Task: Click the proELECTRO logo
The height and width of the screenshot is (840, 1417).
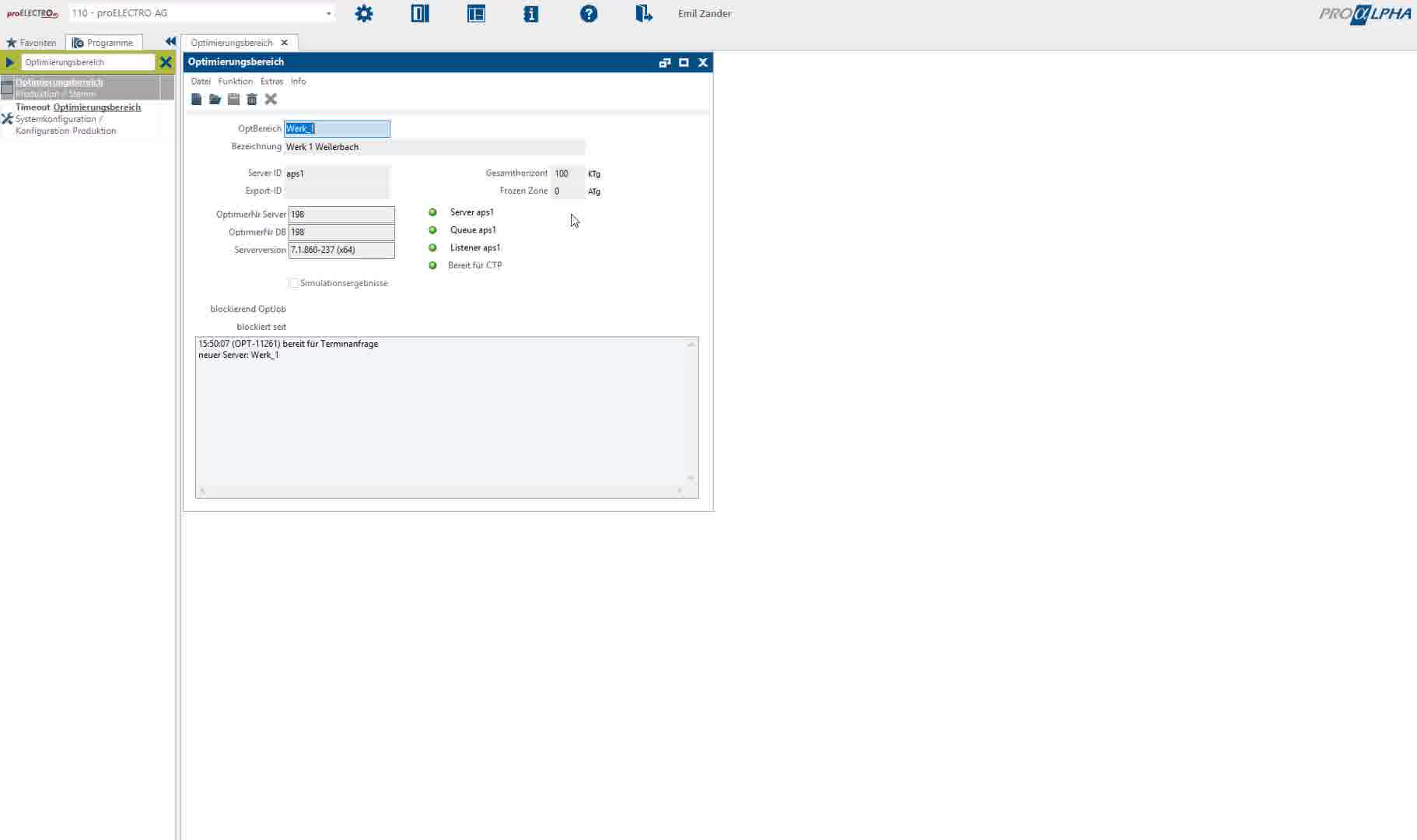Action: [x=33, y=13]
